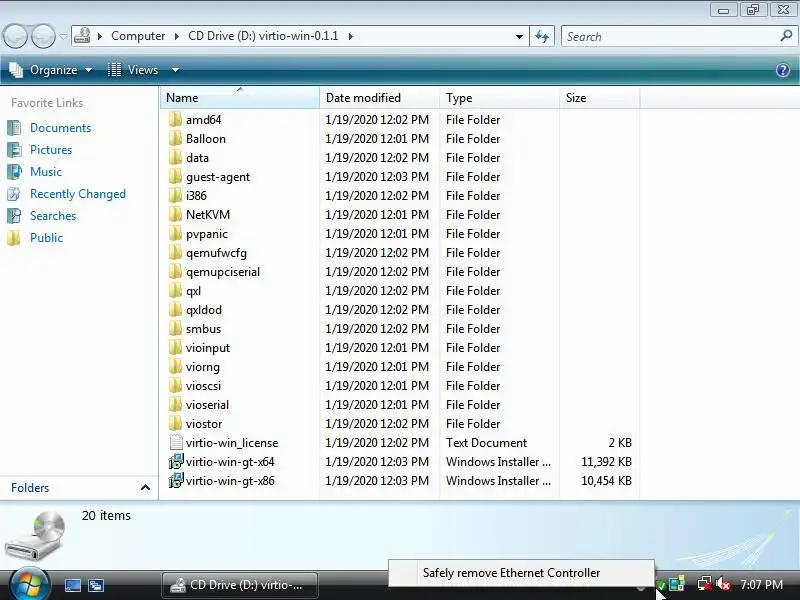The image size is (800, 600).
Task: Click the Safely Remove Hardware tray icon
Action: pyautogui.click(x=661, y=585)
